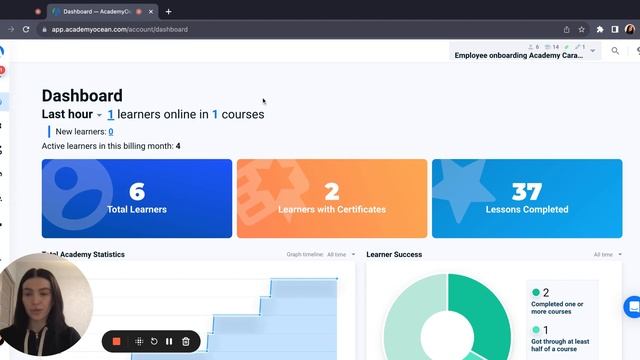This screenshot has height=360, width=640.
Task: Open the search magnifier in header
Action: coord(615,51)
